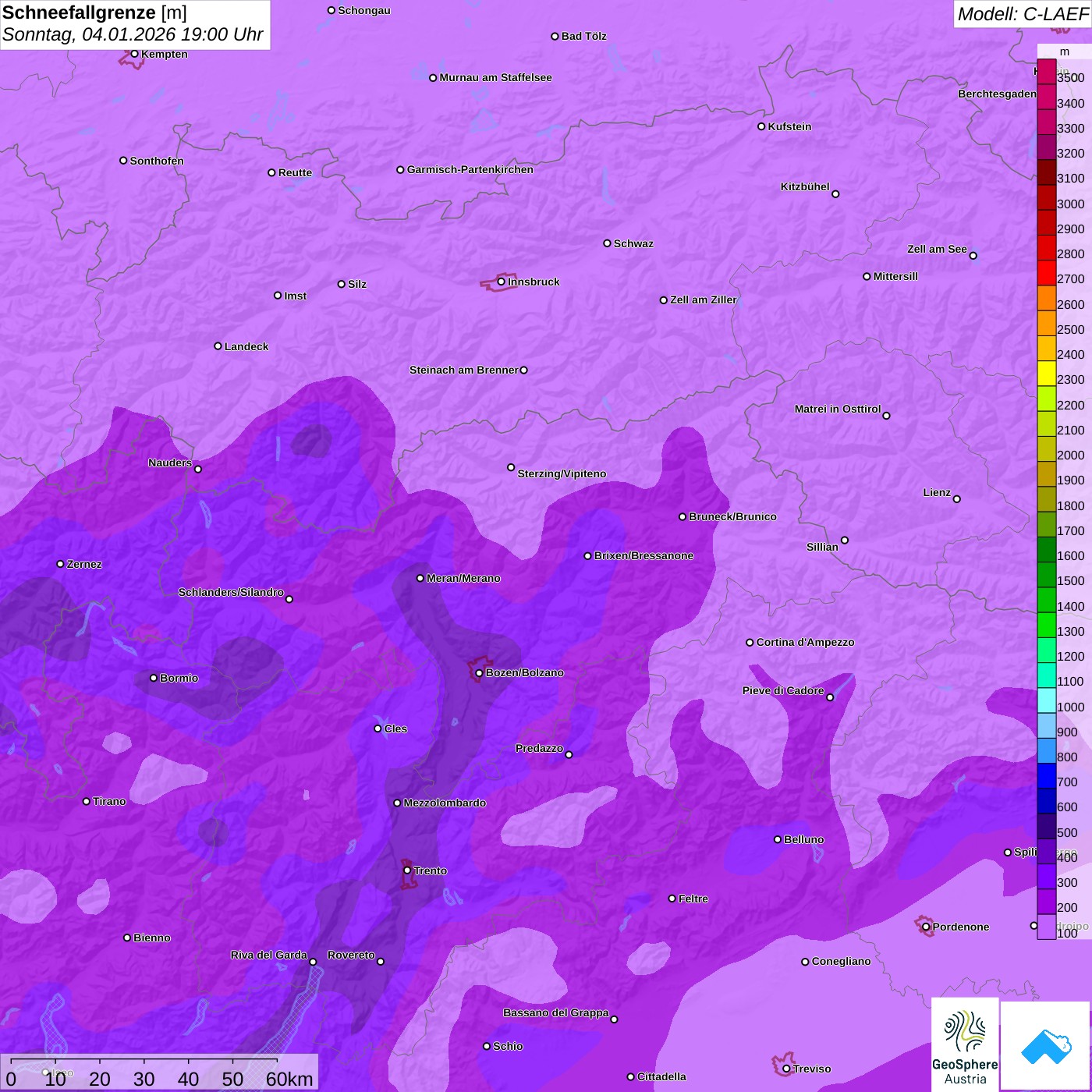
Task: Select the Sonthofen marker dot
Action: [x=123, y=161]
